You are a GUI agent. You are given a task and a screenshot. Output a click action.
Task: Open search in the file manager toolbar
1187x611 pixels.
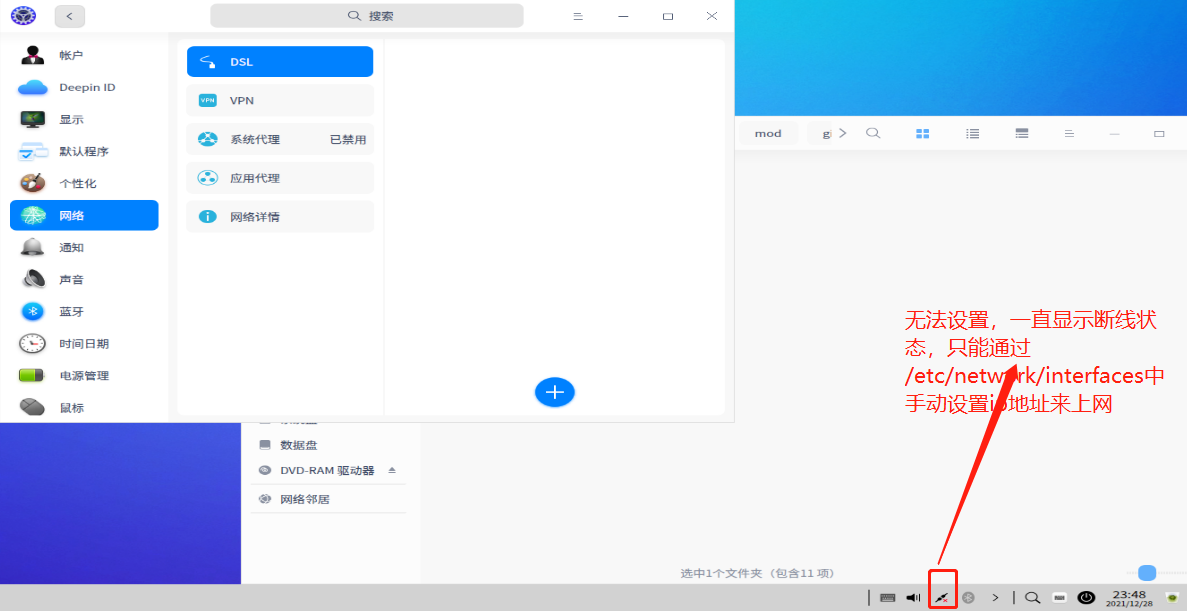pyautogui.click(x=873, y=133)
